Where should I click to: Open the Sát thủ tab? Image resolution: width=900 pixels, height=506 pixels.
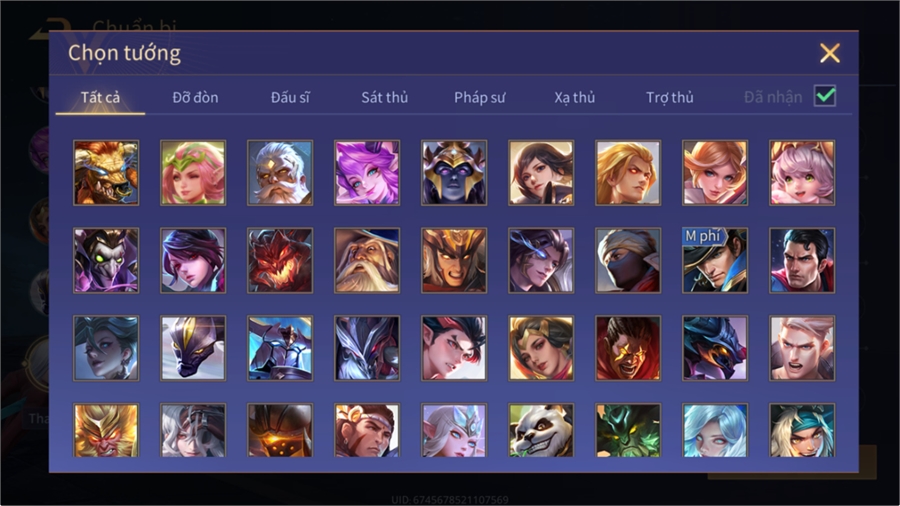pos(385,98)
